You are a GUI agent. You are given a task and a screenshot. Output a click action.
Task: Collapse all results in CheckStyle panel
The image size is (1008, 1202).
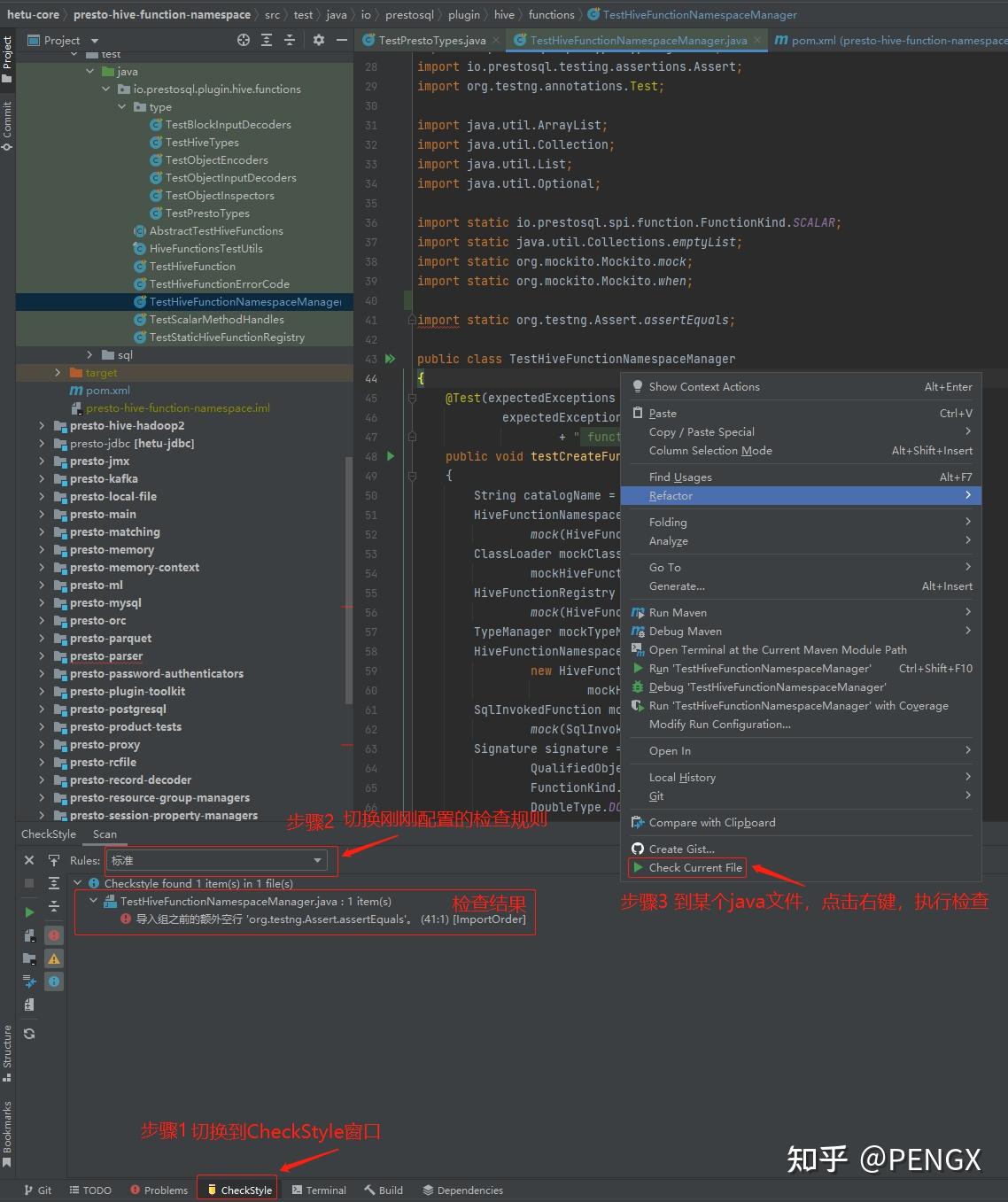pyautogui.click(x=54, y=906)
